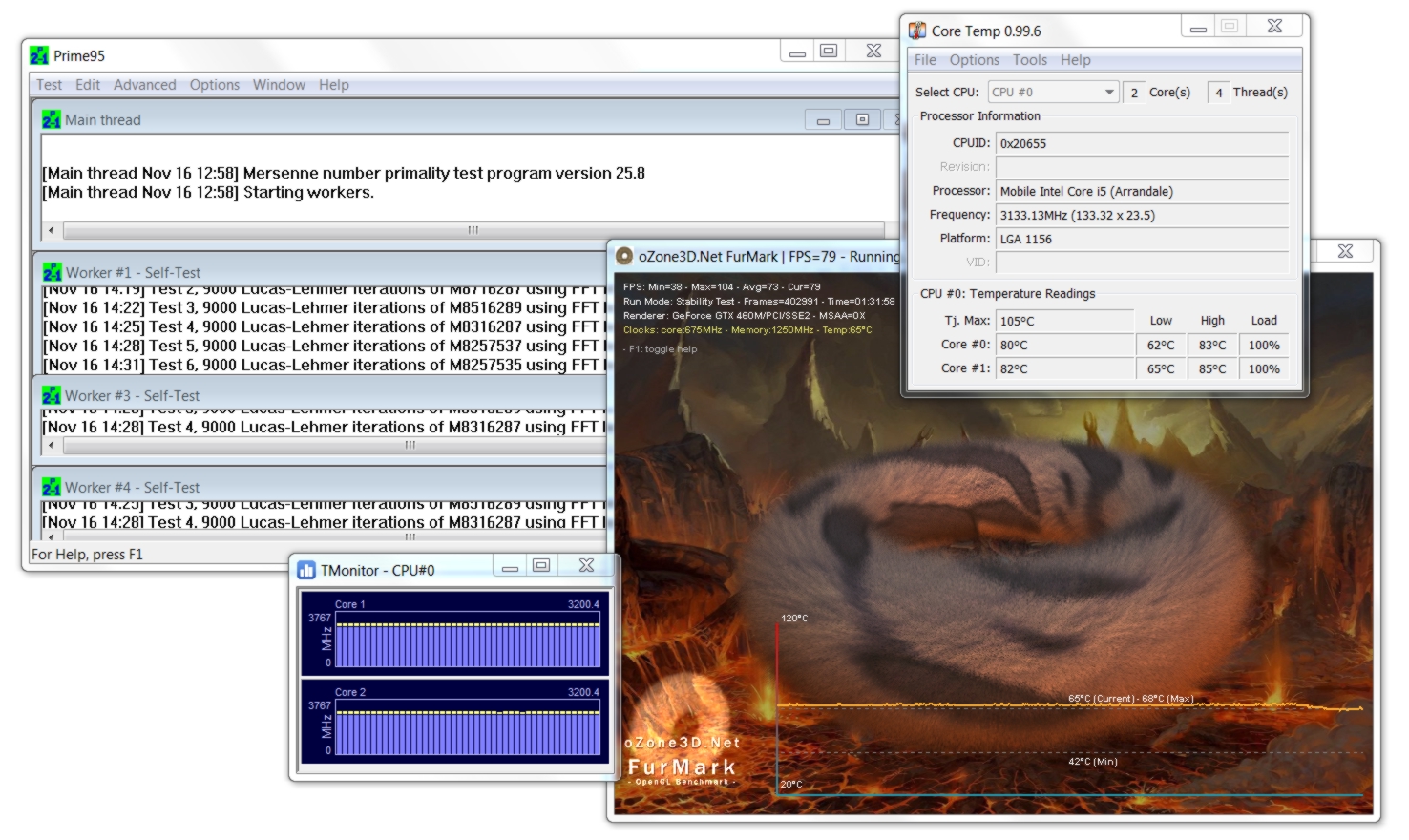
Task: Open Core Temp File menu
Action: (925, 60)
